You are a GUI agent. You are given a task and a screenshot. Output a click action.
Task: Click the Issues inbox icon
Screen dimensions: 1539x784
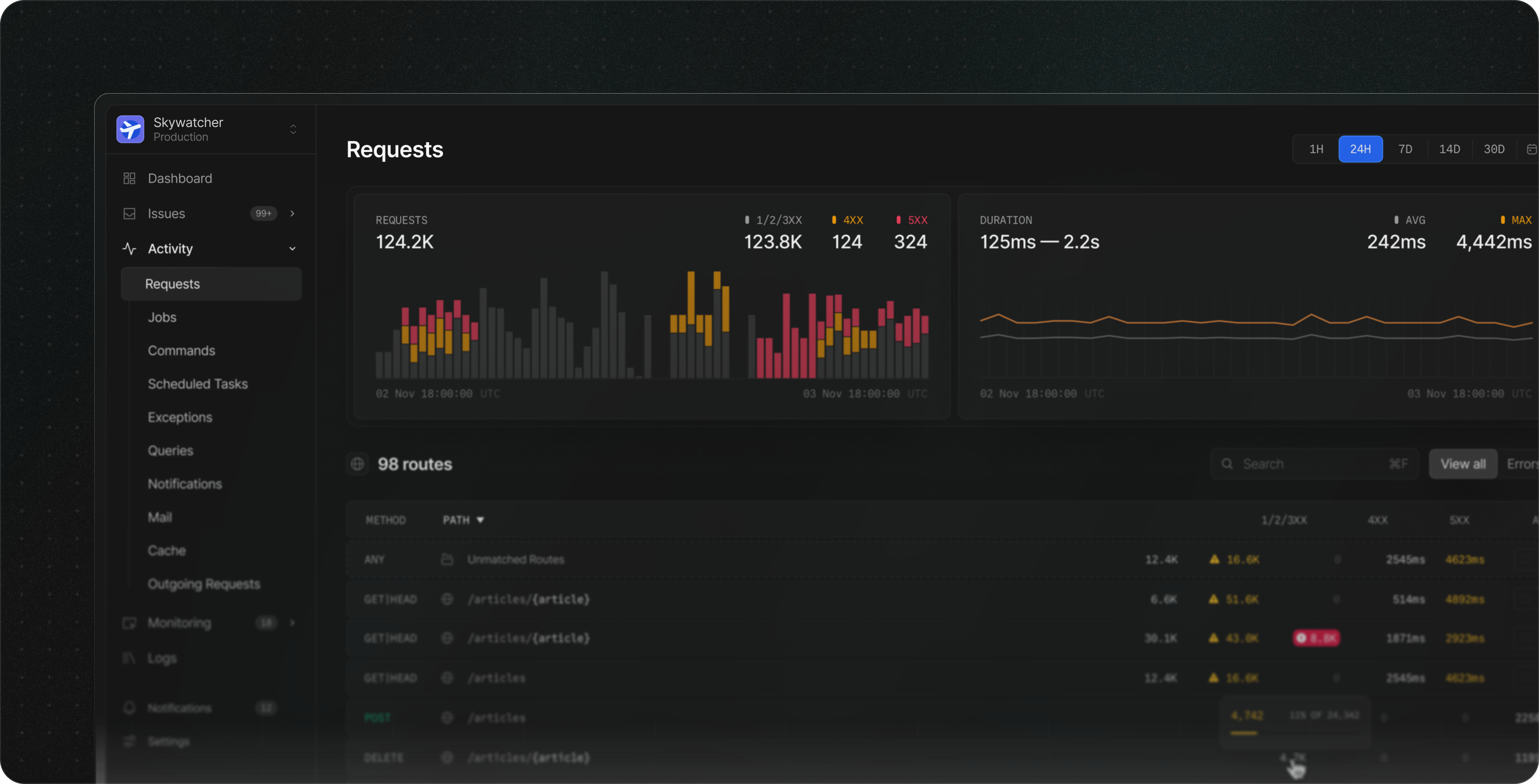coord(130,213)
